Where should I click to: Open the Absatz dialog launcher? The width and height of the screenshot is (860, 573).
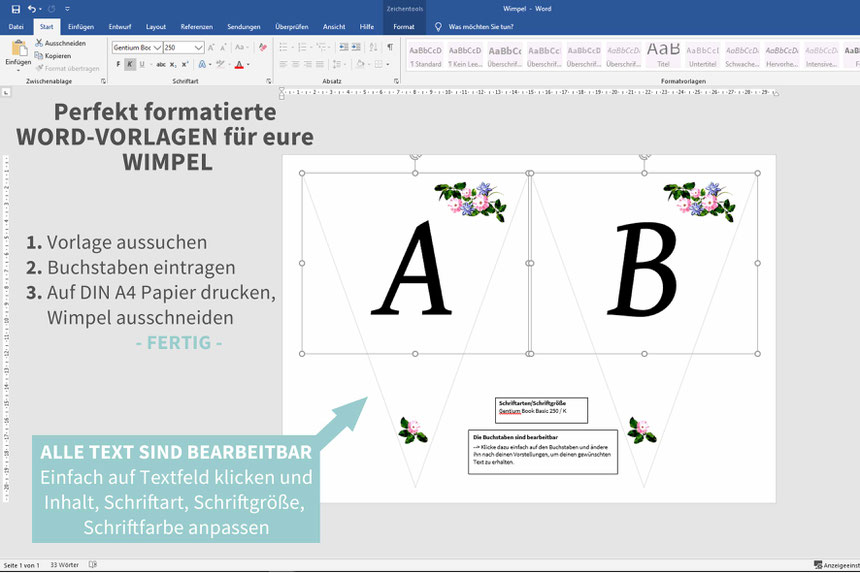pyautogui.click(x=396, y=81)
